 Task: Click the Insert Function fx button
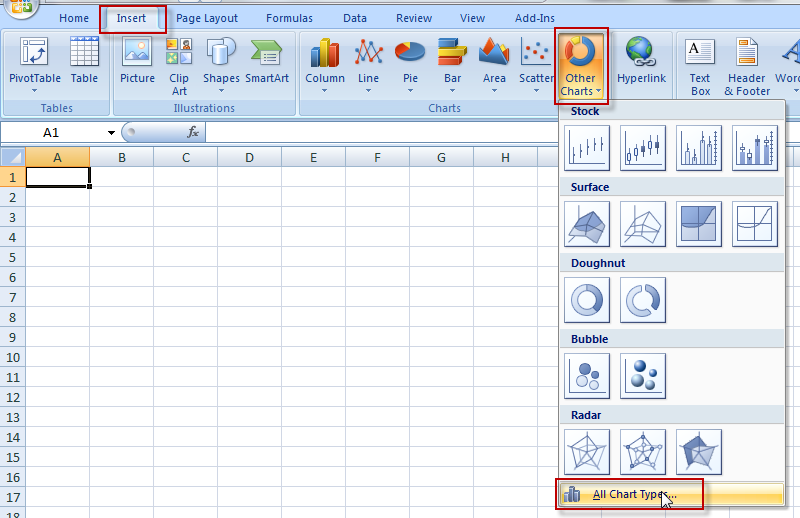pos(193,132)
